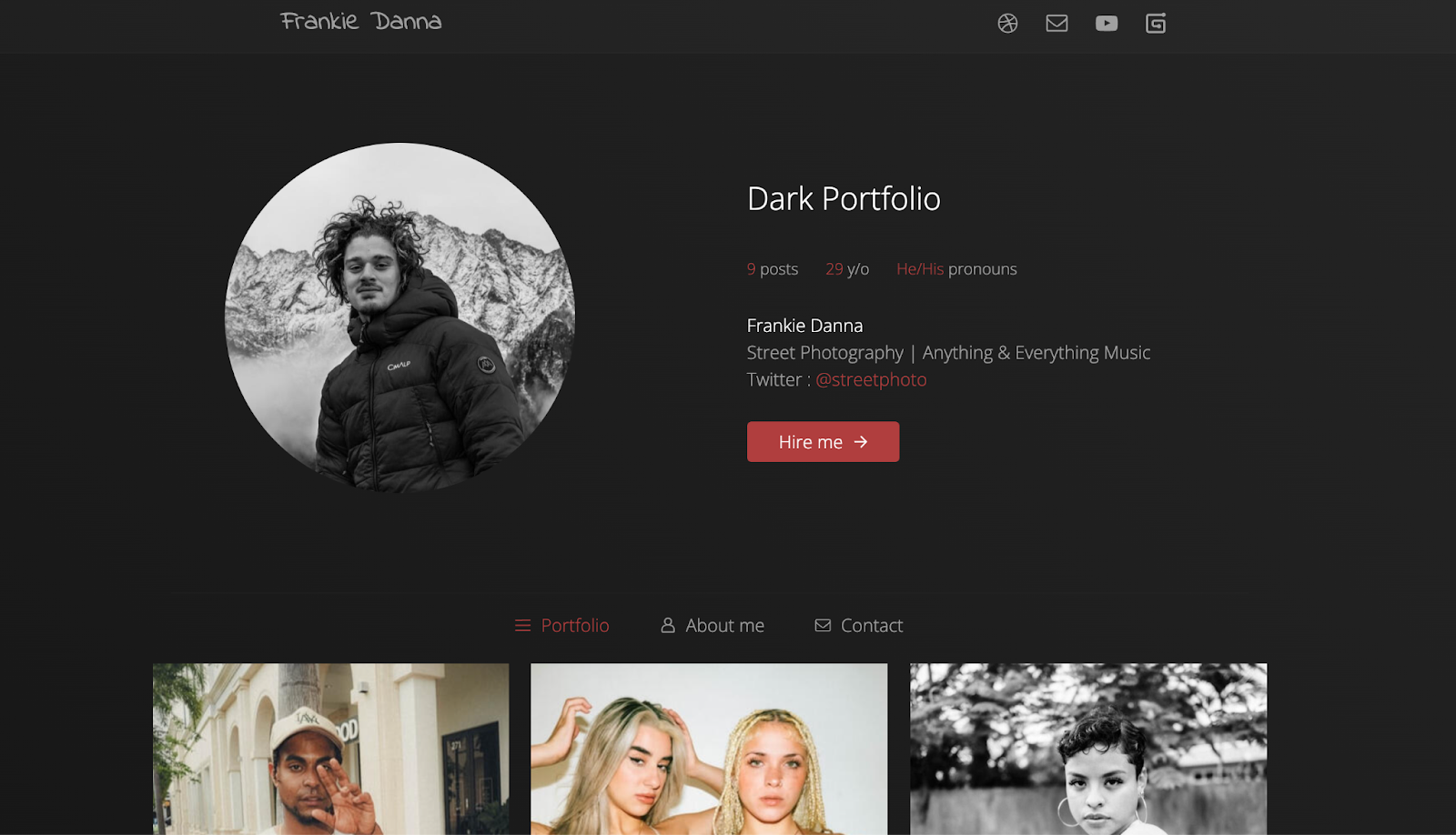Select the person icon next to About me
The image size is (1456, 835).
[x=667, y=625]
